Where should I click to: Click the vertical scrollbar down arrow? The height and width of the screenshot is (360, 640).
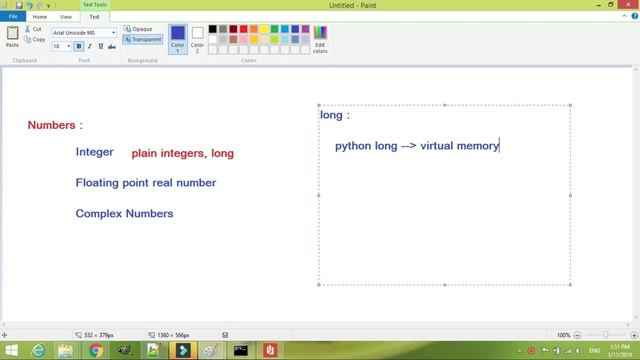click(636, 317)
